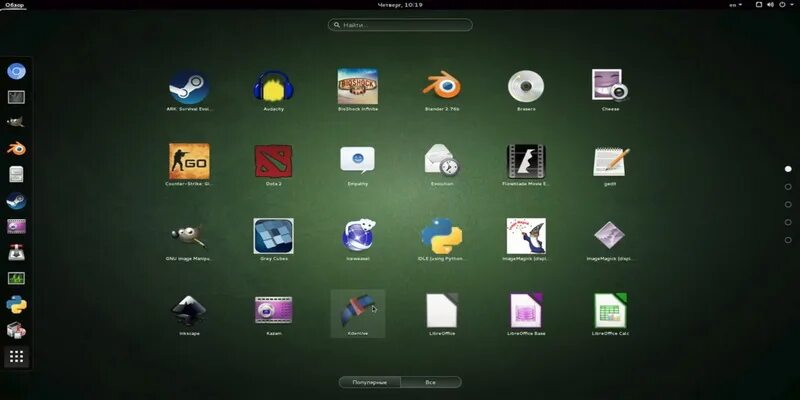Open LibreOffice Base
This screenshot has height=400, width=800.
526,310
